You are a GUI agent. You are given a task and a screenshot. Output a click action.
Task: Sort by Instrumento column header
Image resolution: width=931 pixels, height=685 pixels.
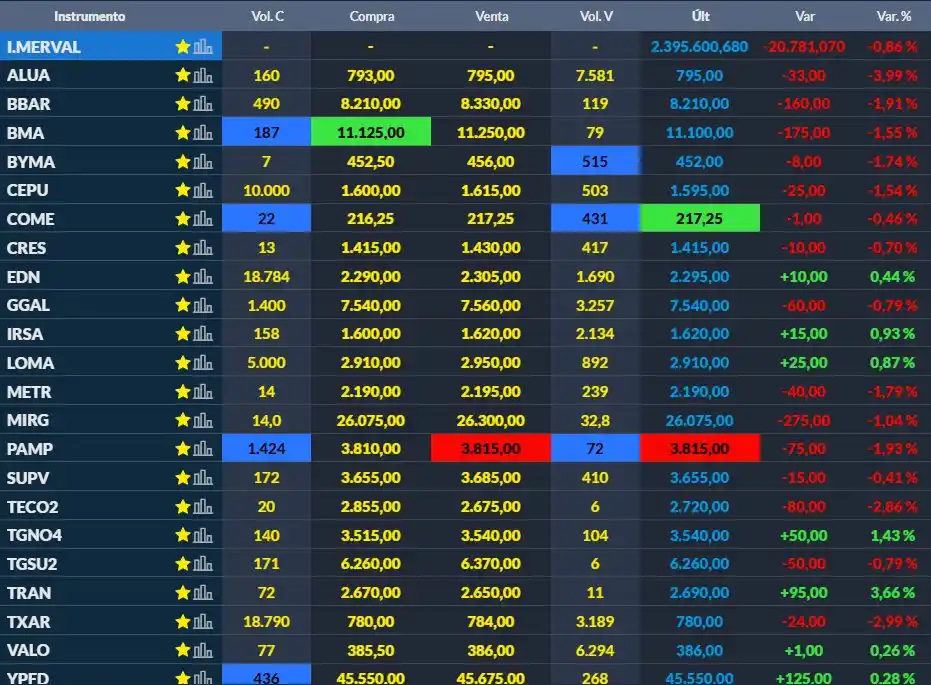(x=90, y=16)
